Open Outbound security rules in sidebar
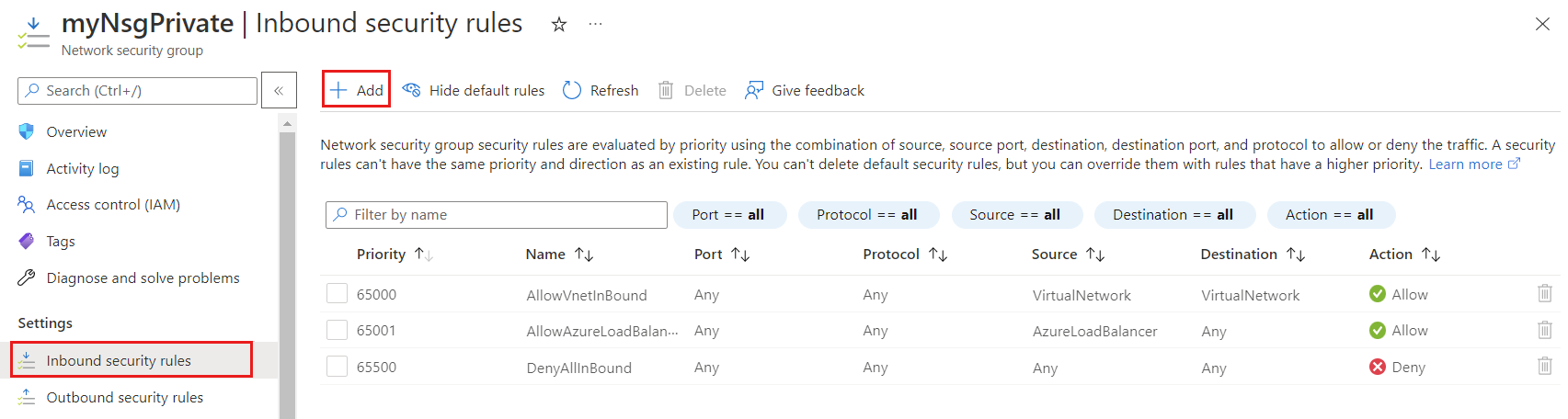Screen dimensions: 1568x419 click(125, 398)
